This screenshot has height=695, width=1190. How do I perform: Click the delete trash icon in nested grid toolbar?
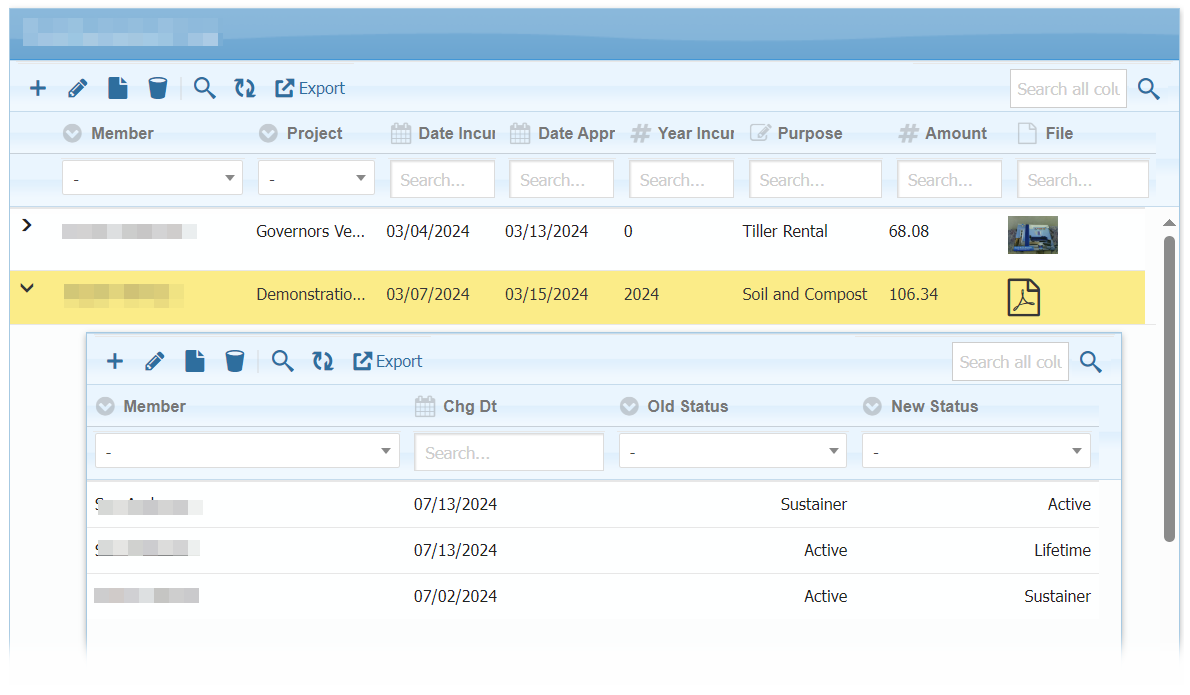235,361
